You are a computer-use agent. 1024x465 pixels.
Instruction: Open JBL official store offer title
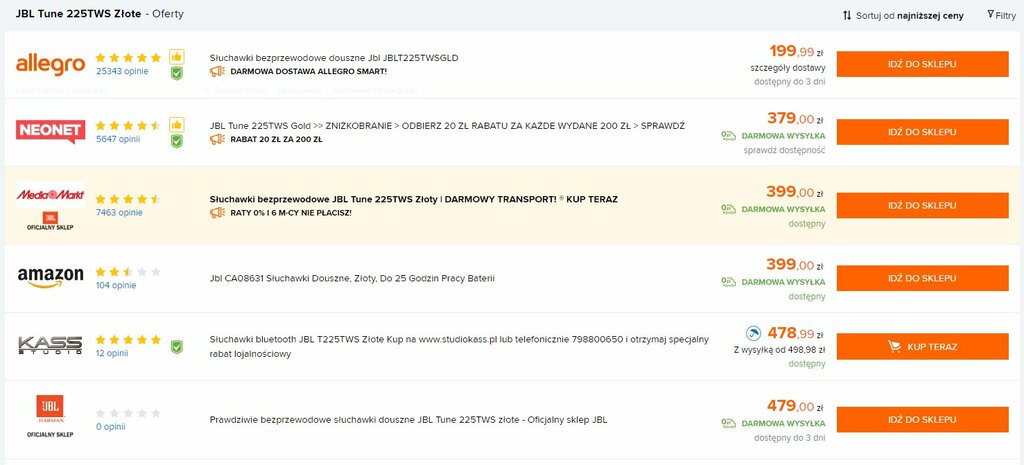pos(408,420)
